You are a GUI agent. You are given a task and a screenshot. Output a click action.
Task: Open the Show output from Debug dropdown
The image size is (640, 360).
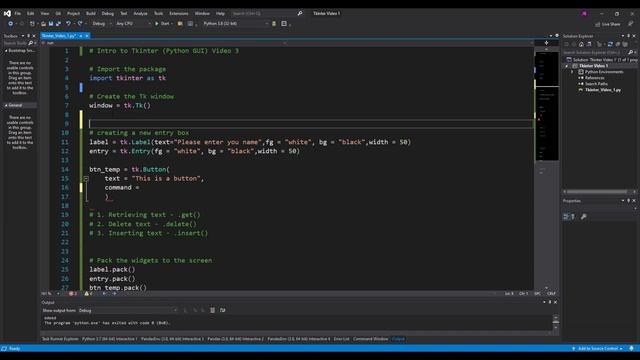(128, 311)
